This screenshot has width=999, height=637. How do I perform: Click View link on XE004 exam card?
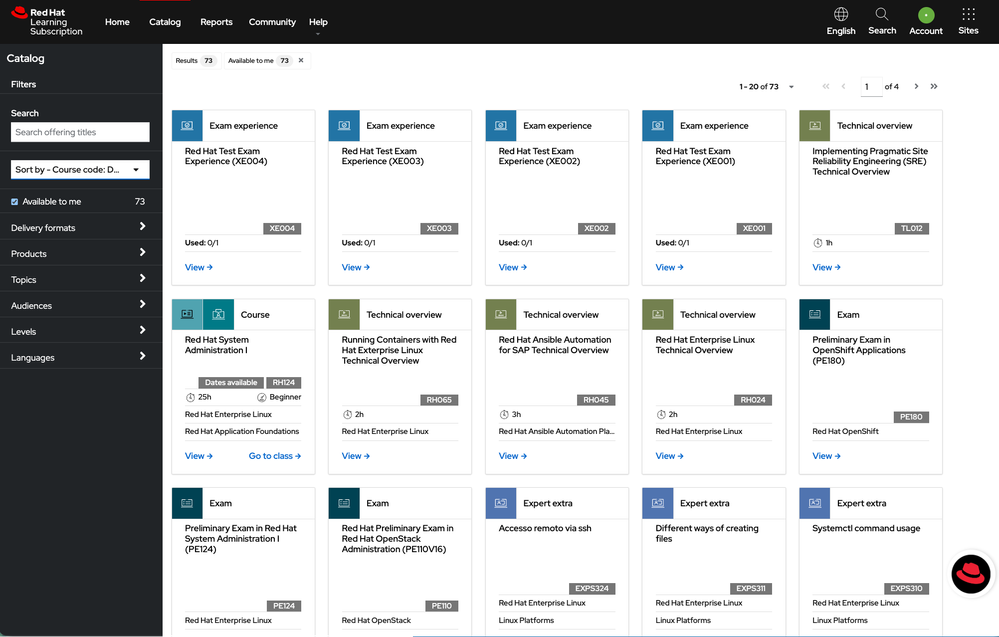click(198, 267)
